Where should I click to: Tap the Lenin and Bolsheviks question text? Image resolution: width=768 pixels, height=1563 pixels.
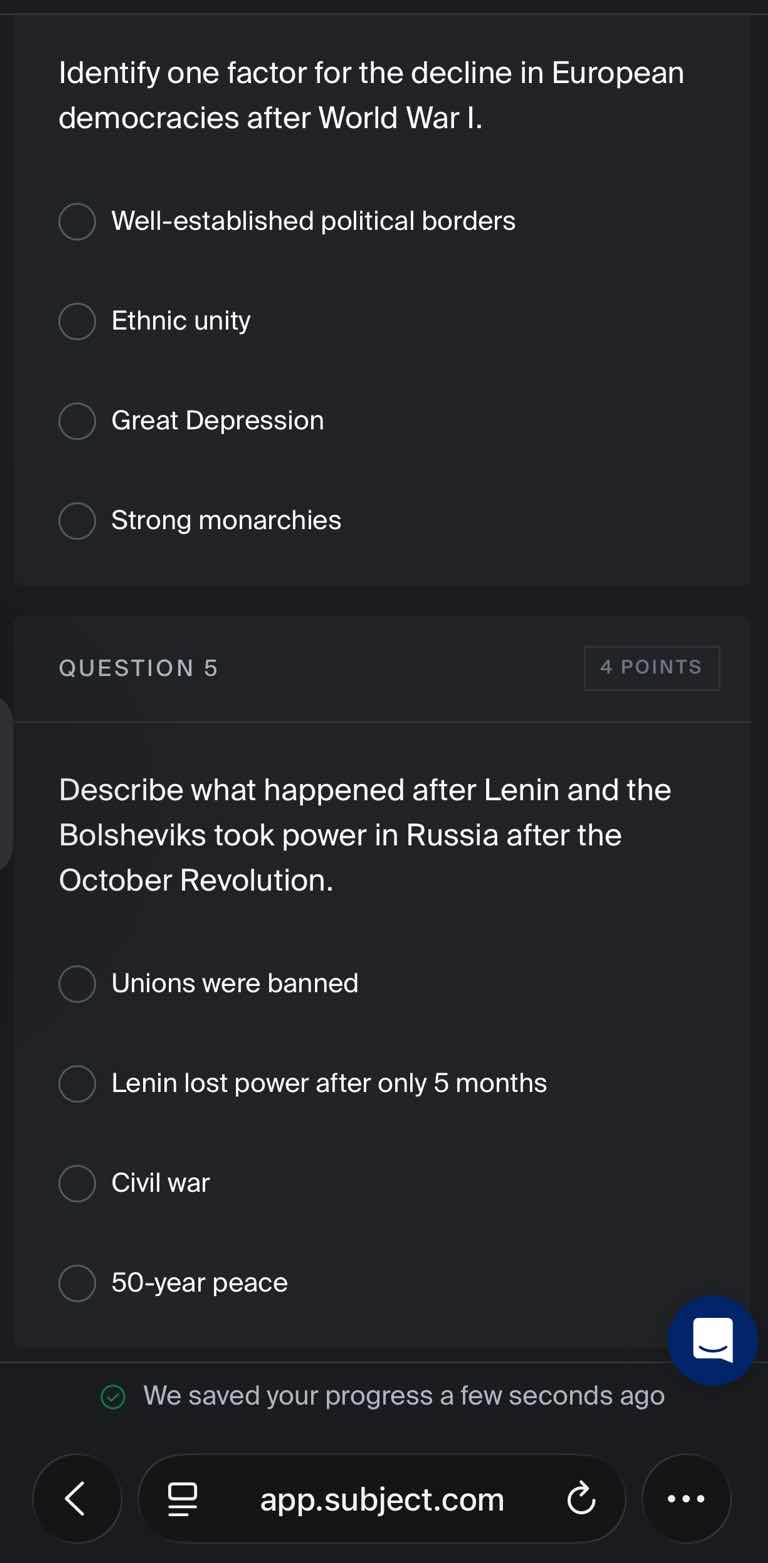point(365,834)
